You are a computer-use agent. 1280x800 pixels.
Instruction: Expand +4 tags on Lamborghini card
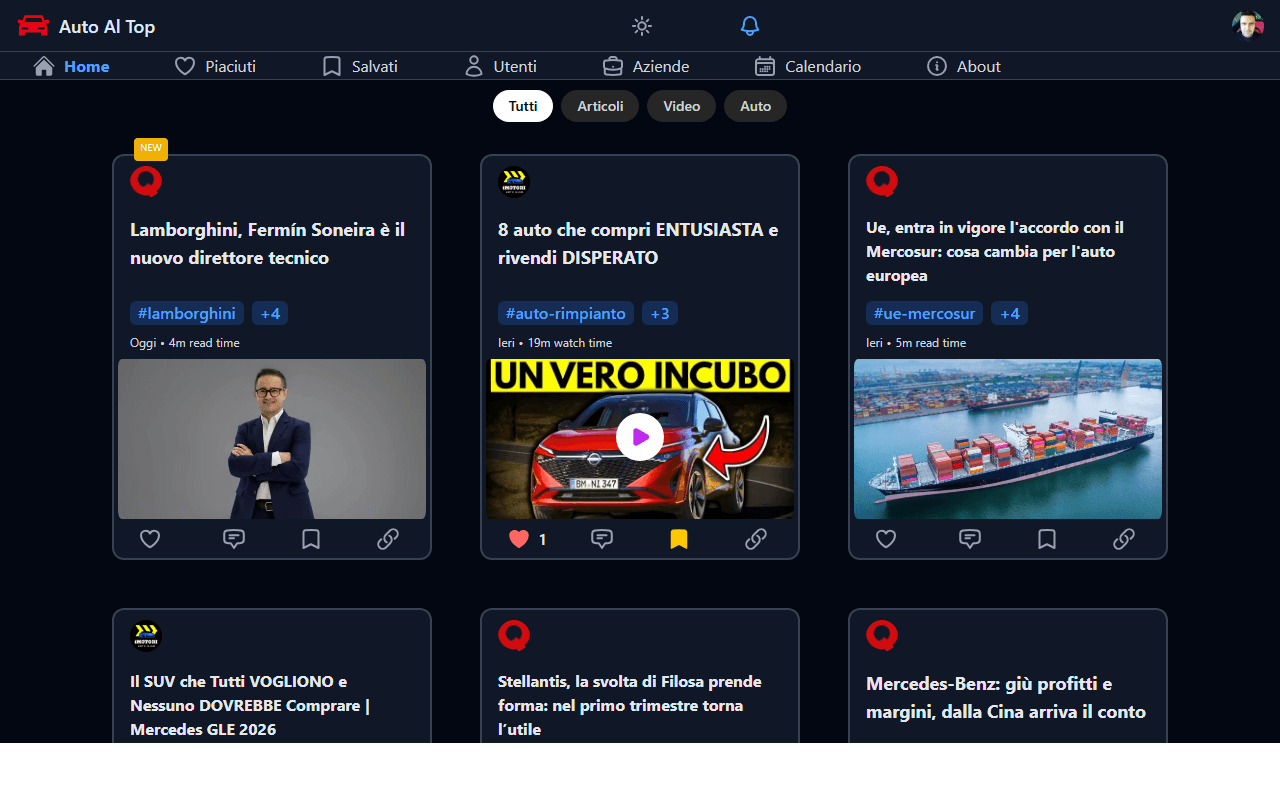(x=270, y=314)
